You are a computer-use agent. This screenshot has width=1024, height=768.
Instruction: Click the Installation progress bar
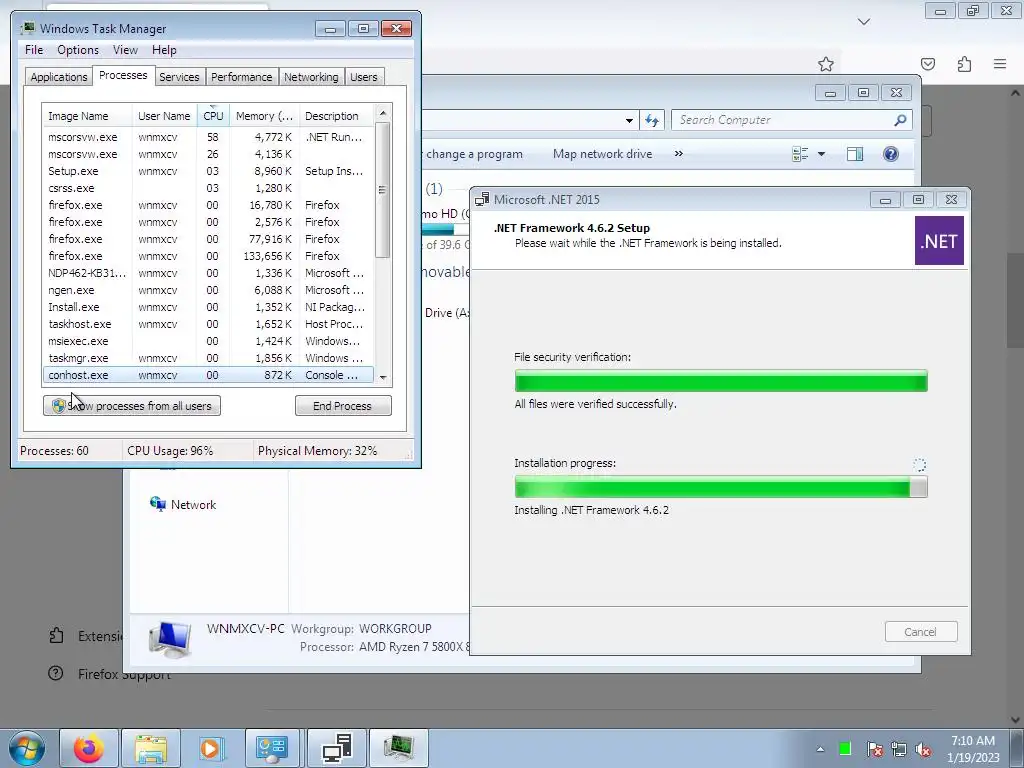tap(721, 487)
